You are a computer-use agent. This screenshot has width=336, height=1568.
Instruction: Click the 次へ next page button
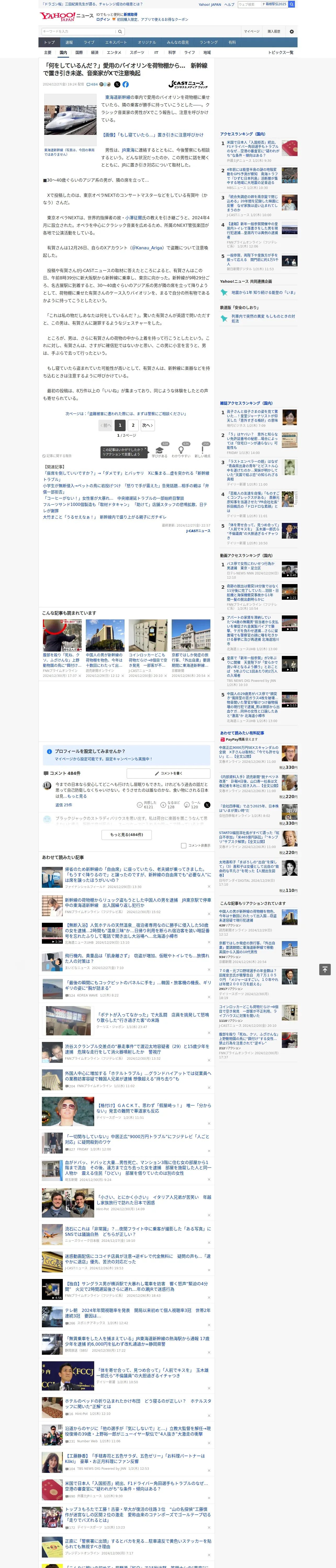(148, 425)
